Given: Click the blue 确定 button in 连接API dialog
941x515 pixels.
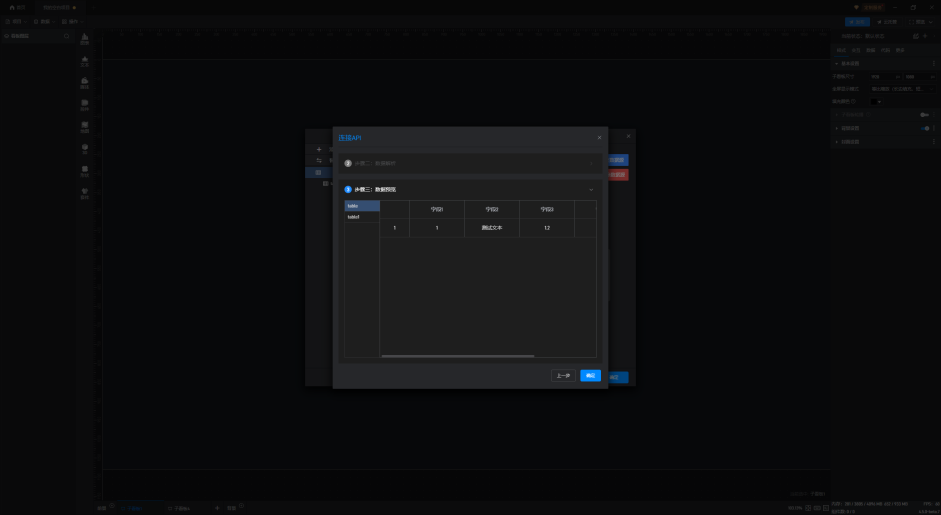Looking at the screenshot, I should click(590, 376).
